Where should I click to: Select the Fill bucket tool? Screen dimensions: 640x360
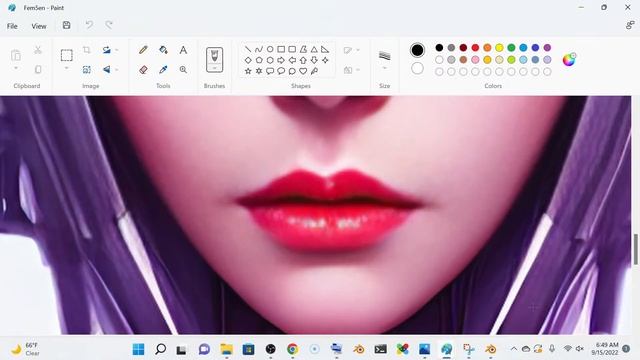[163, 50]
